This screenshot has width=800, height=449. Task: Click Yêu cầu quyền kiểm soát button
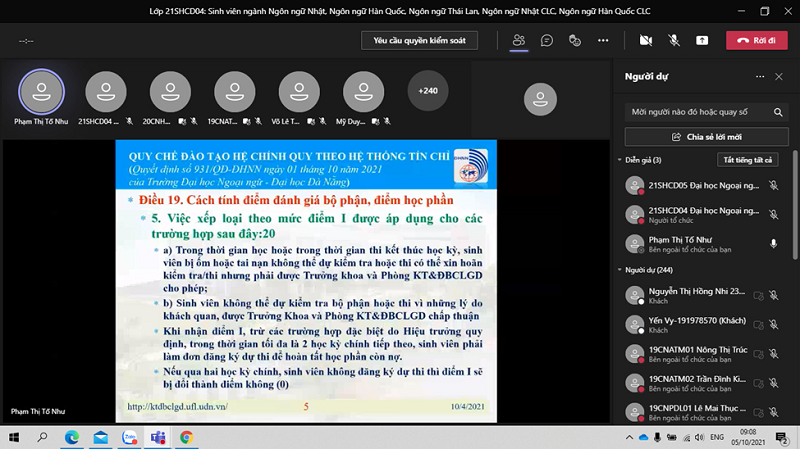[419, 40]
